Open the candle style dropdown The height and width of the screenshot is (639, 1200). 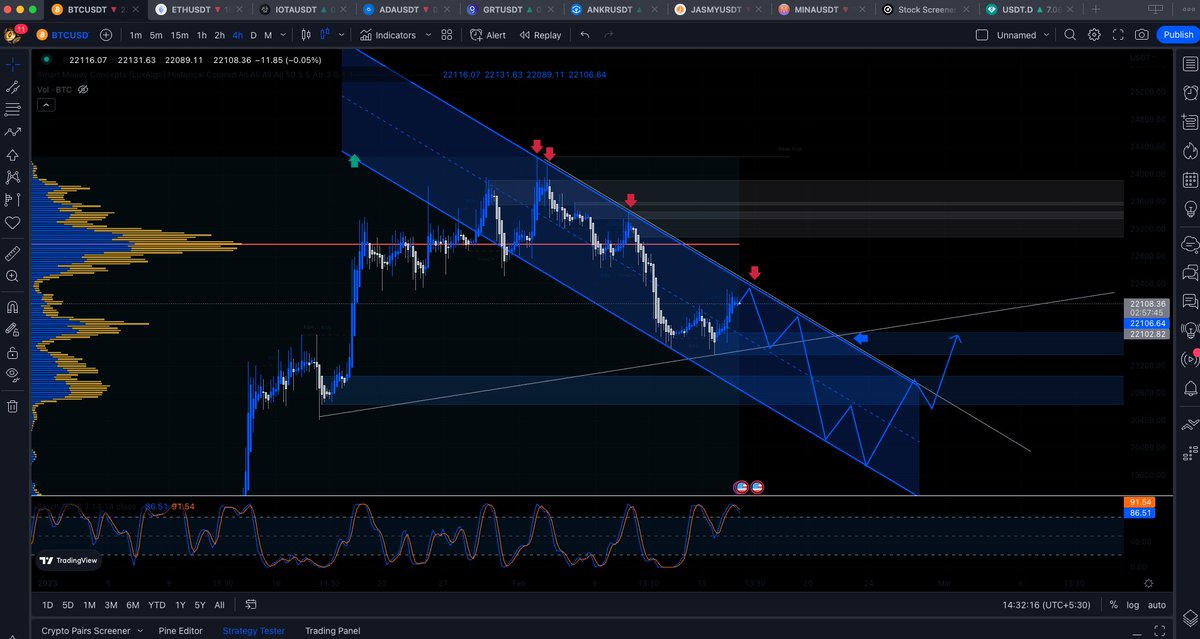point(340,34)
